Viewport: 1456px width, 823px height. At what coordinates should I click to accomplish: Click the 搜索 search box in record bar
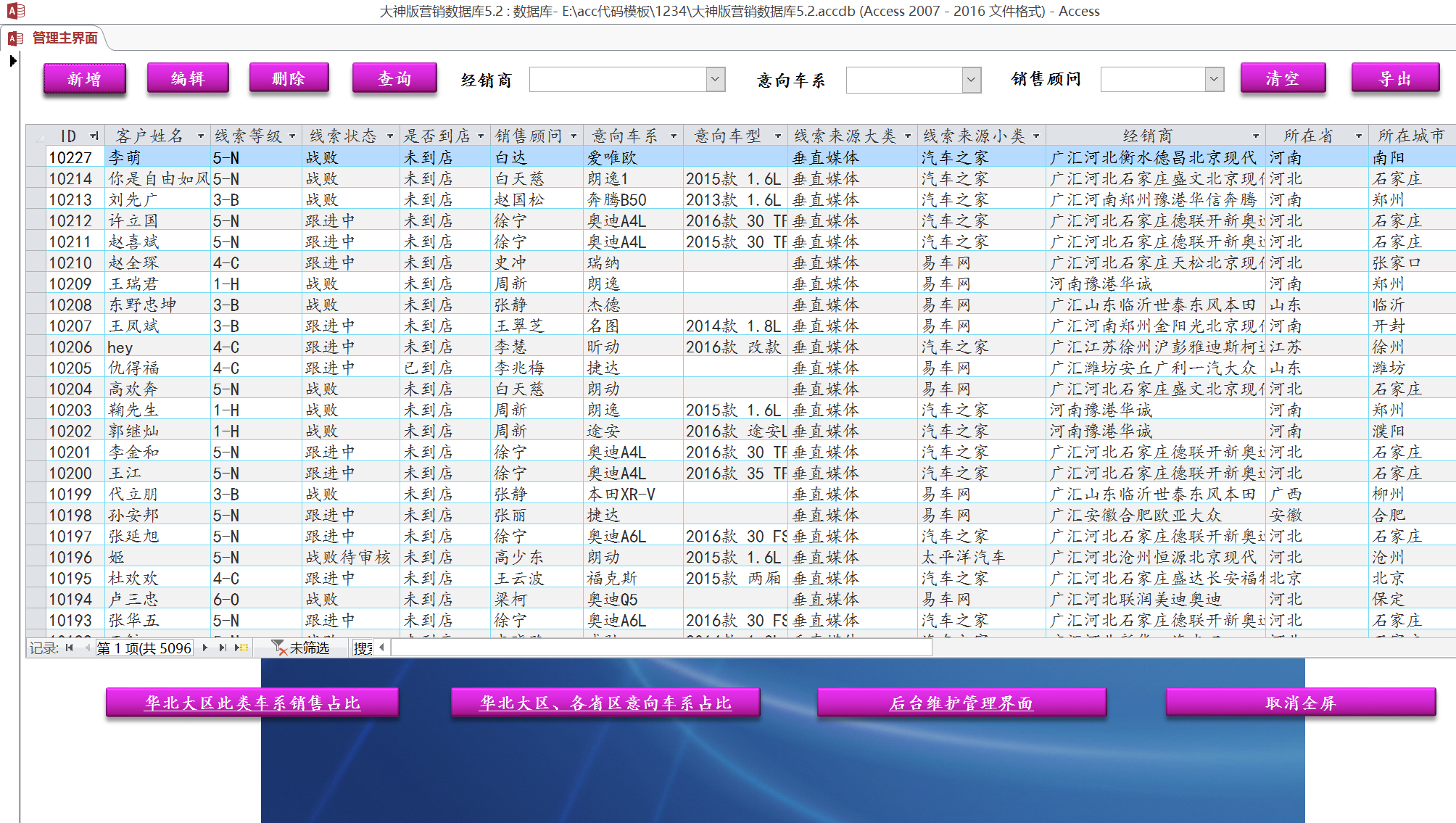[362, 648]
